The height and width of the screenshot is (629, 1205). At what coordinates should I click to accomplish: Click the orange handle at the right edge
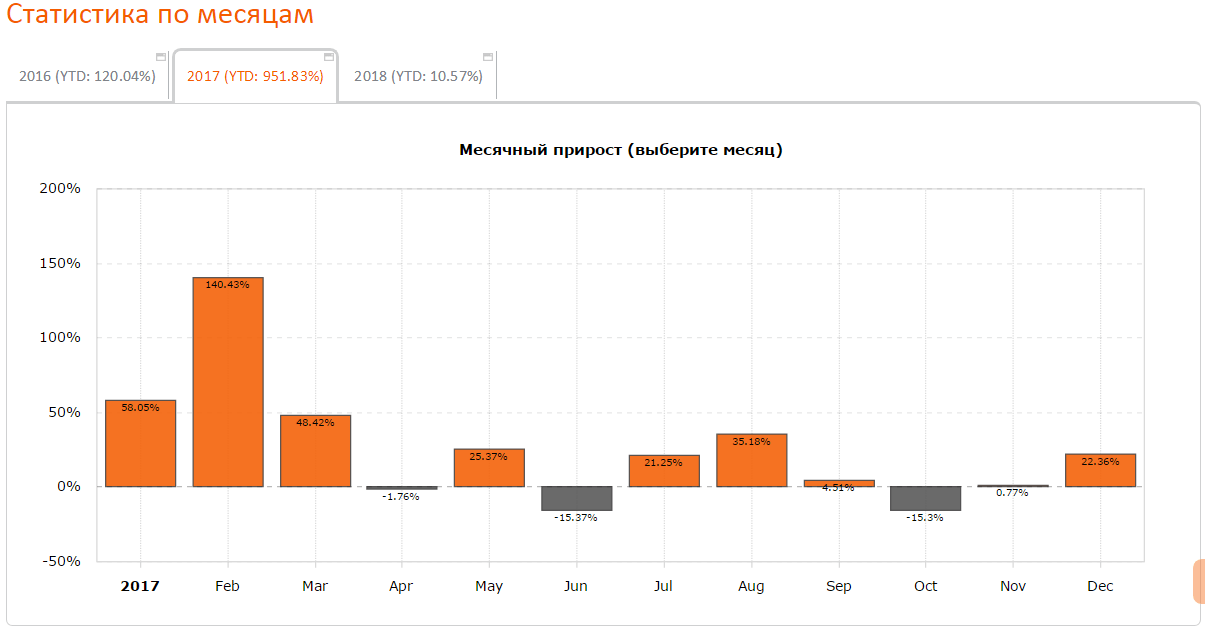(1198, 582)
